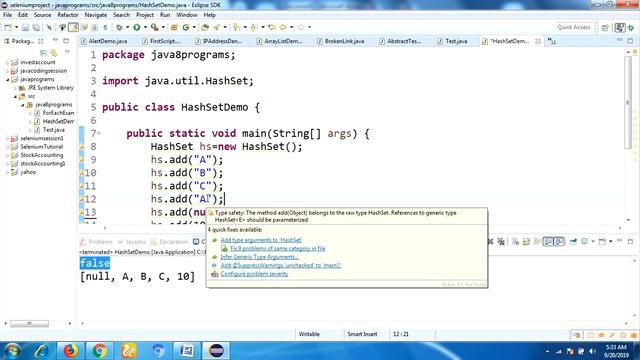The image size is (640, 360).
Task: Click the External Tools run icon
Action: coord(154,27)
